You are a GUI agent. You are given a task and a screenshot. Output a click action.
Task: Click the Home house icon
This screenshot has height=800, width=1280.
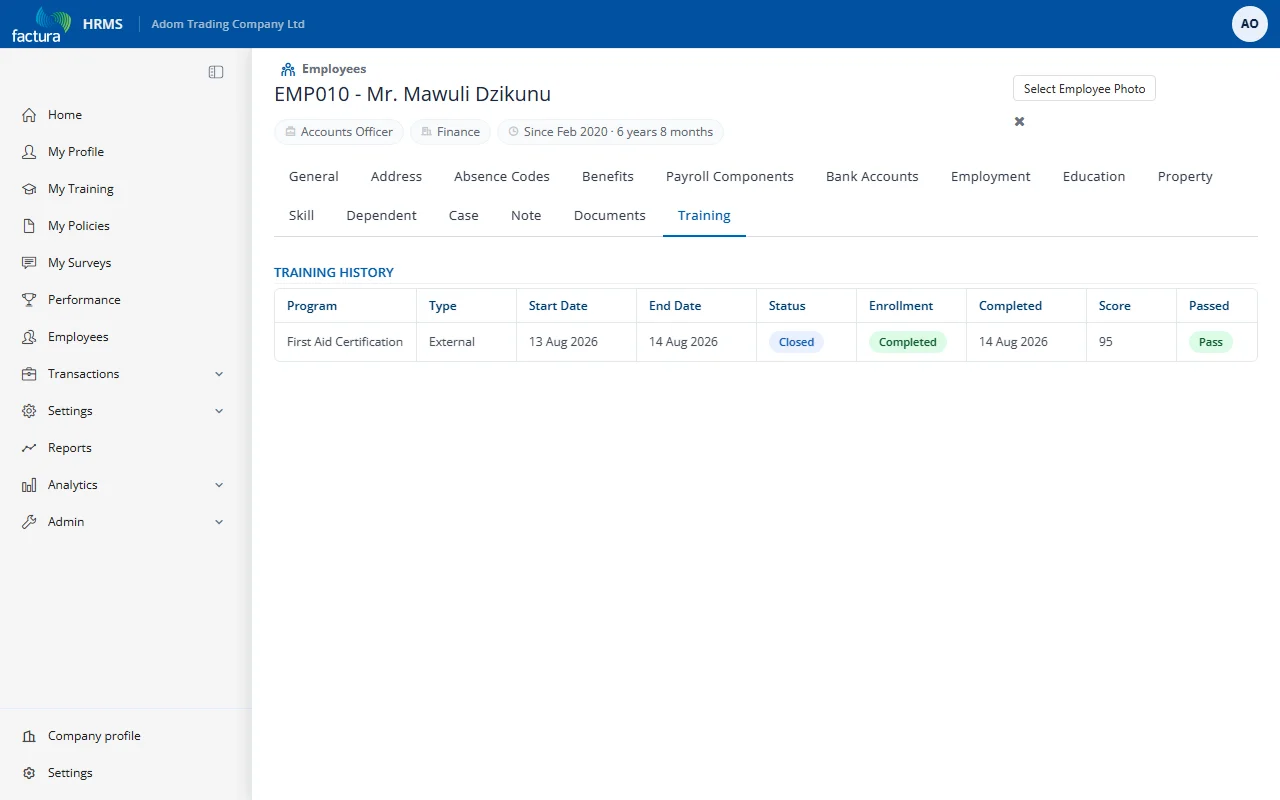[x=29, y=115]
